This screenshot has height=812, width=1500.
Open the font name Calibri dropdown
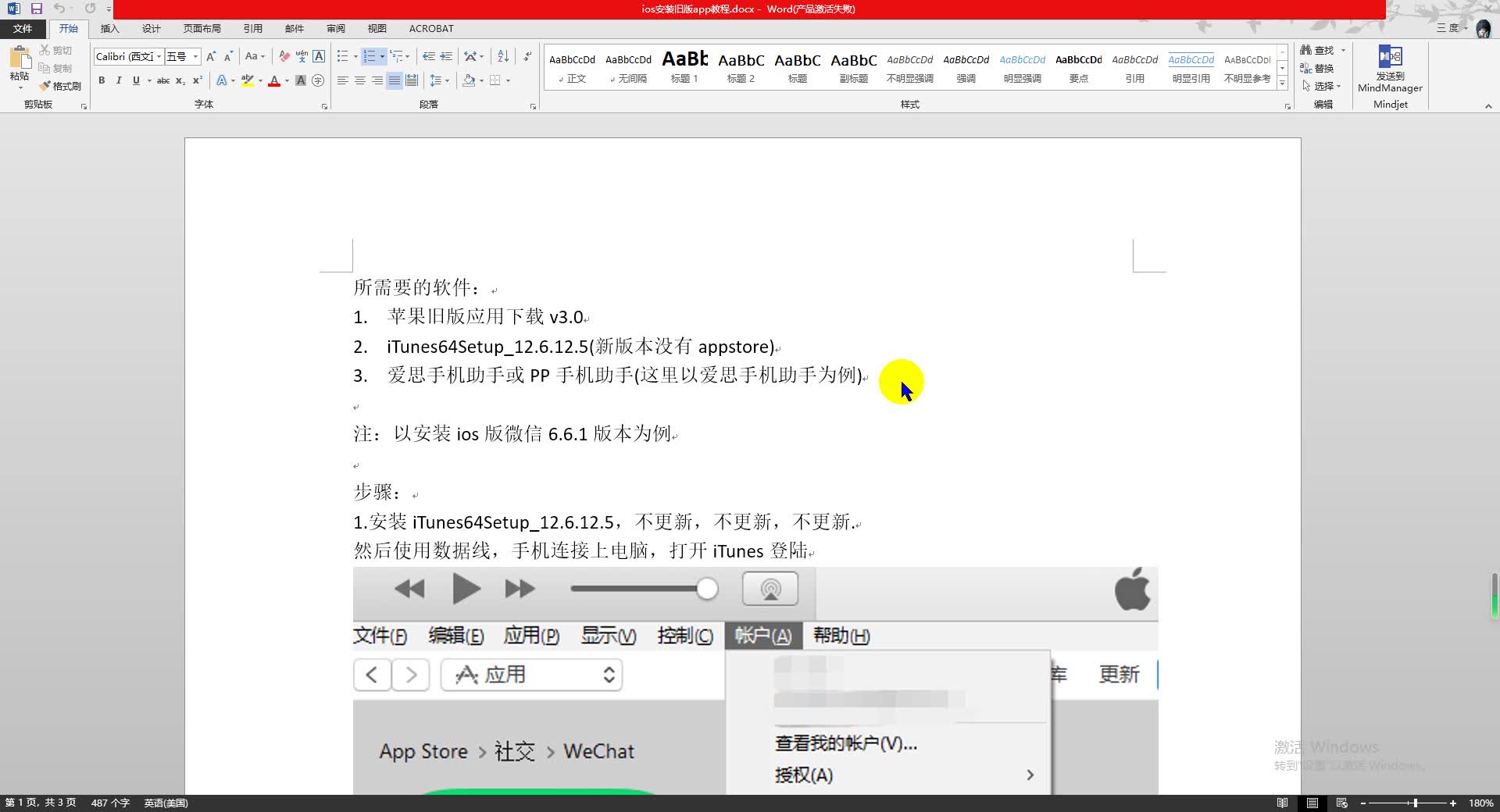point(159,56)
